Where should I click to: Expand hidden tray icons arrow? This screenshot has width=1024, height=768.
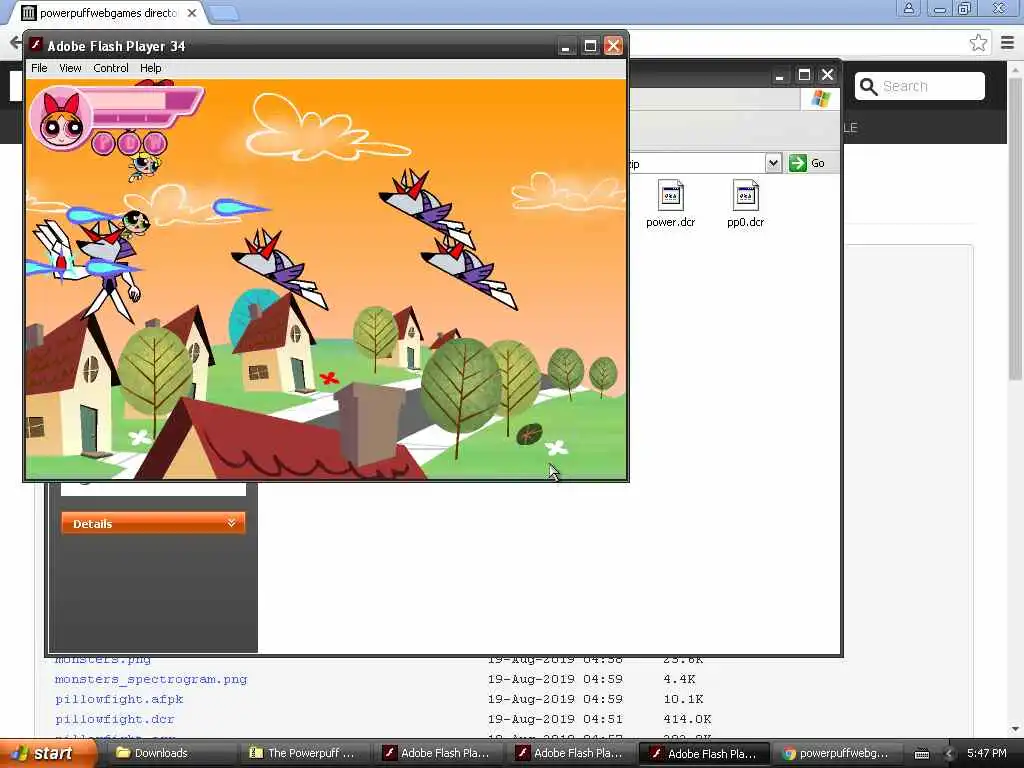pos(950,754)
